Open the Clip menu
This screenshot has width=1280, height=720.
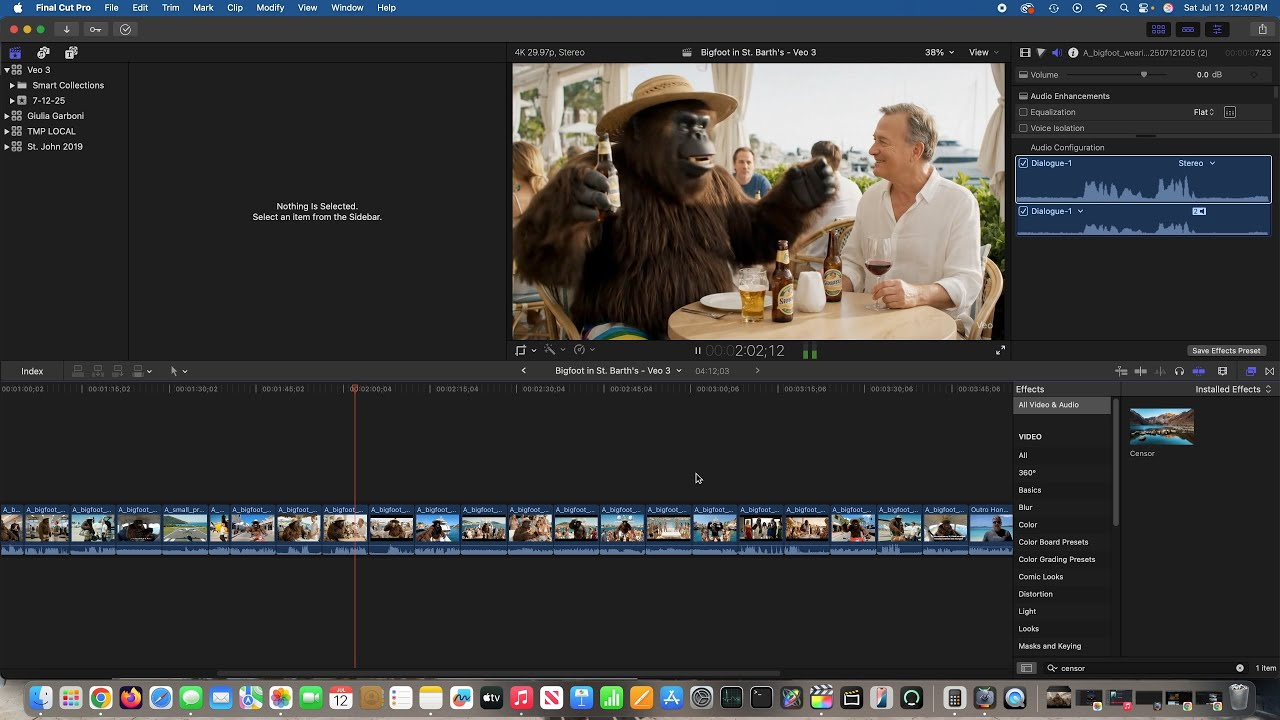(x=235, y=8)
